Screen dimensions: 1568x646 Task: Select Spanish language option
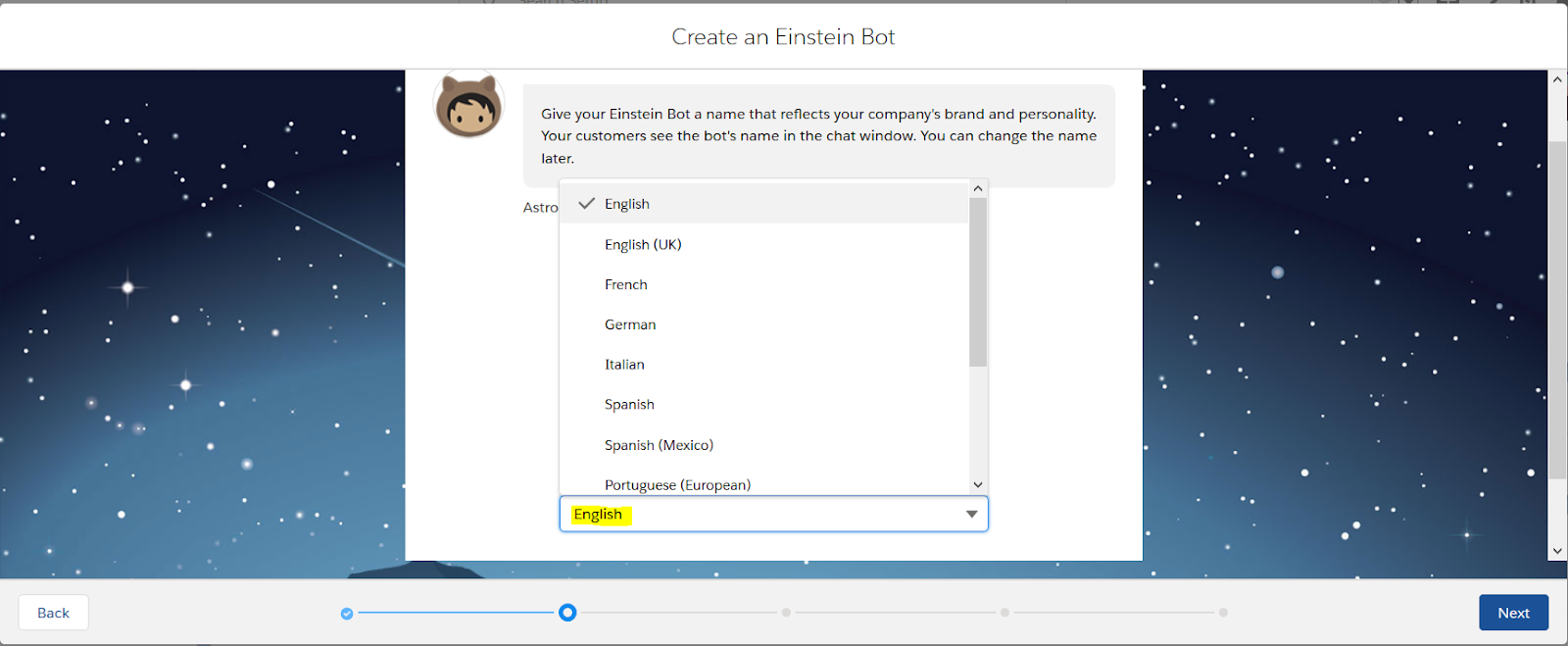point(763,405)
